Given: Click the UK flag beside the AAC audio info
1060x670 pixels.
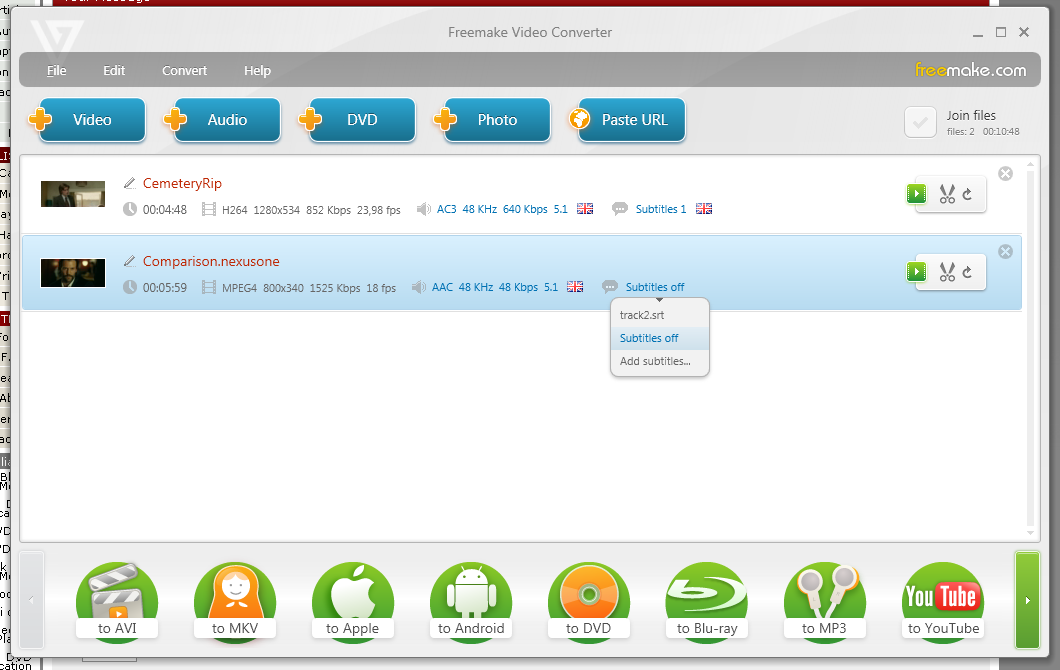Looking at the screenshot, I should (x=575, y=287).
